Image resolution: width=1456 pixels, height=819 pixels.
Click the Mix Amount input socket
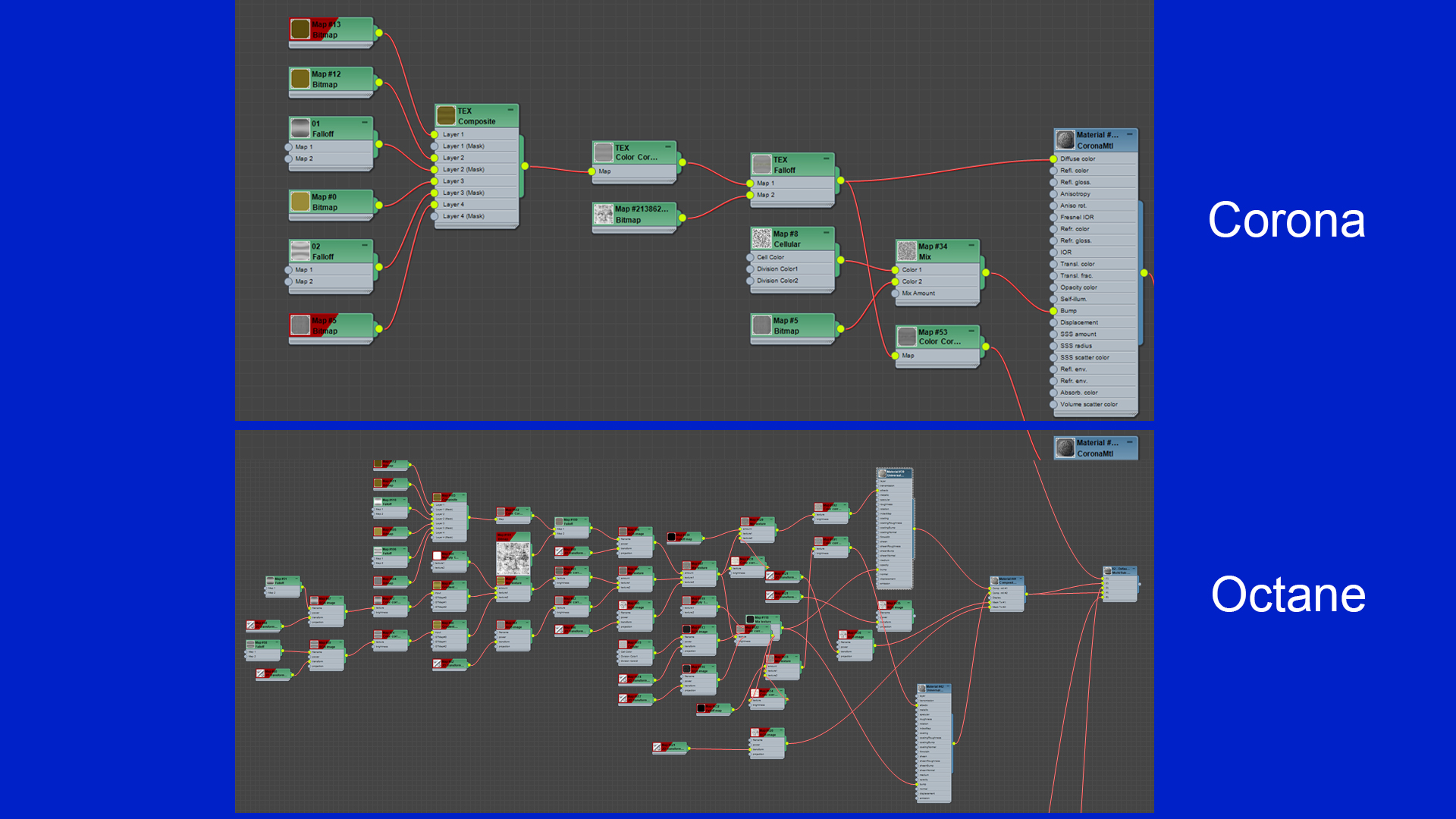(x=896, y=293)
